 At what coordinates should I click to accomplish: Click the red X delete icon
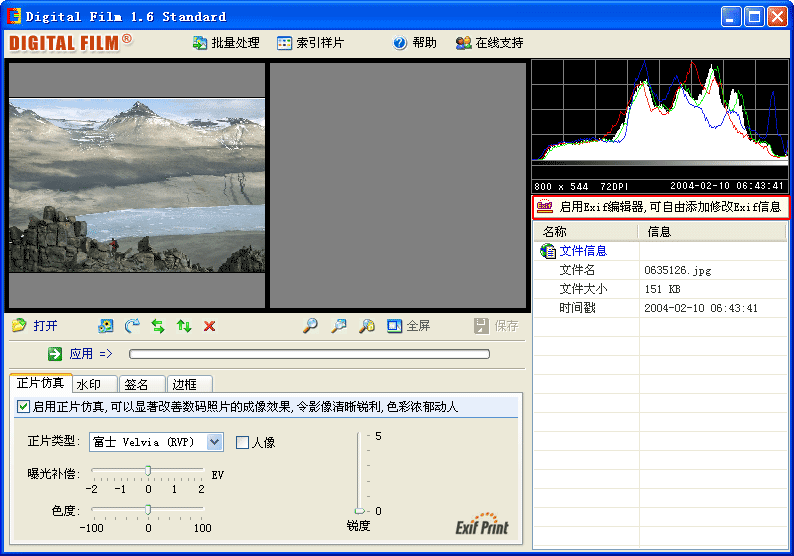(x=210, y=326)
